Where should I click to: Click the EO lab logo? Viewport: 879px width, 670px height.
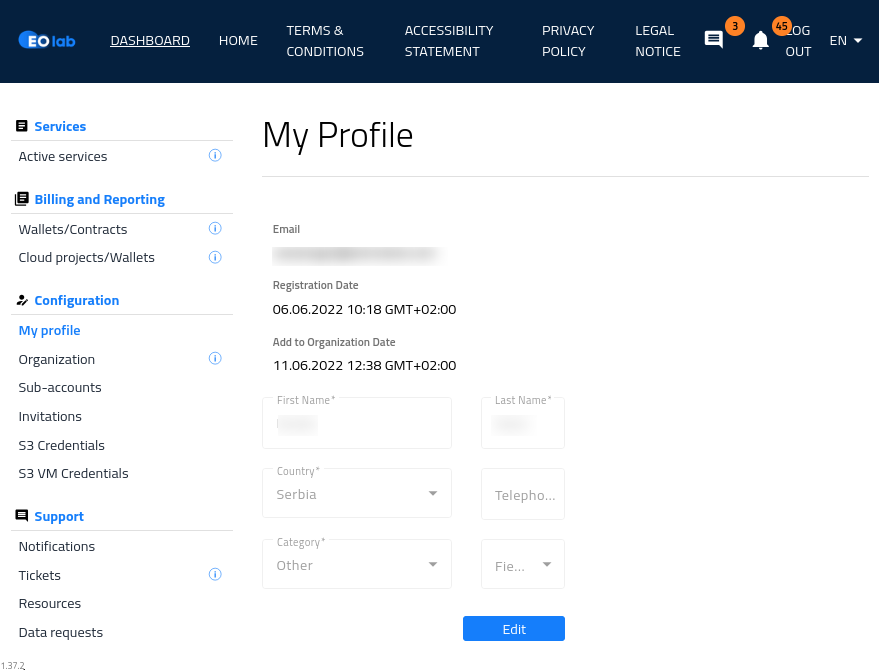coord(47,41)
